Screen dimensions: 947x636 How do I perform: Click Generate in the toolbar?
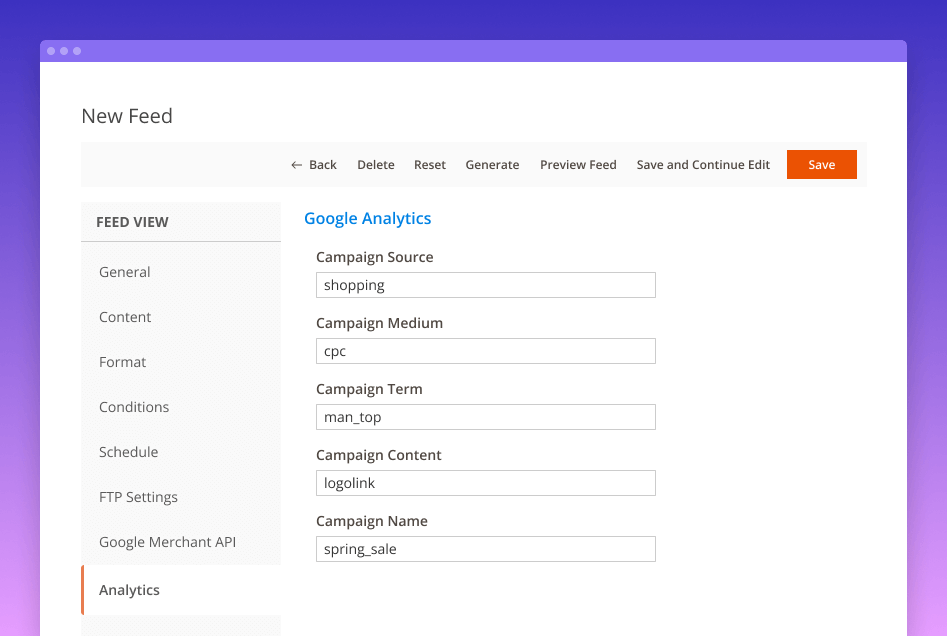[x=492, y=164]
